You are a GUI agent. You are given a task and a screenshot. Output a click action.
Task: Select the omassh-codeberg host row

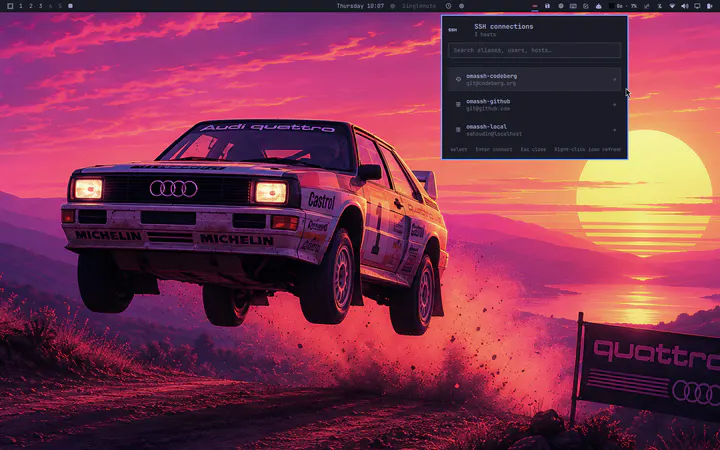534,79
